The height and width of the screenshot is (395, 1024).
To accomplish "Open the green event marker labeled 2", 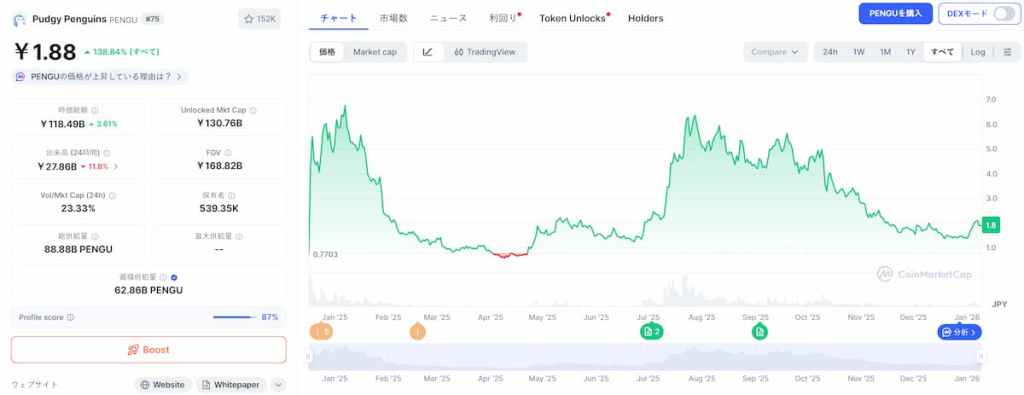I will pos(651,332).
